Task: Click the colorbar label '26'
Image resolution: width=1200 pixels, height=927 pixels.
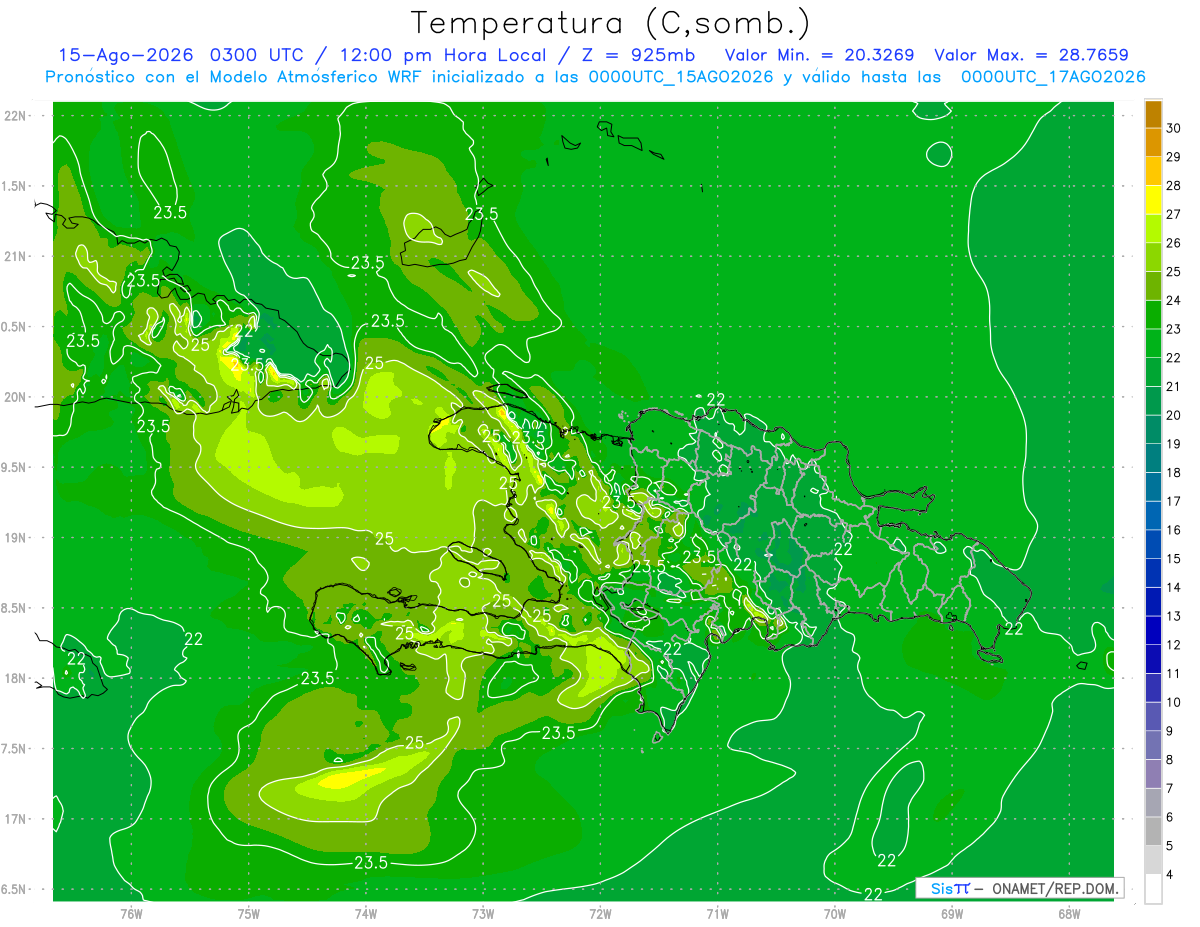Action: click(1174, 243)
